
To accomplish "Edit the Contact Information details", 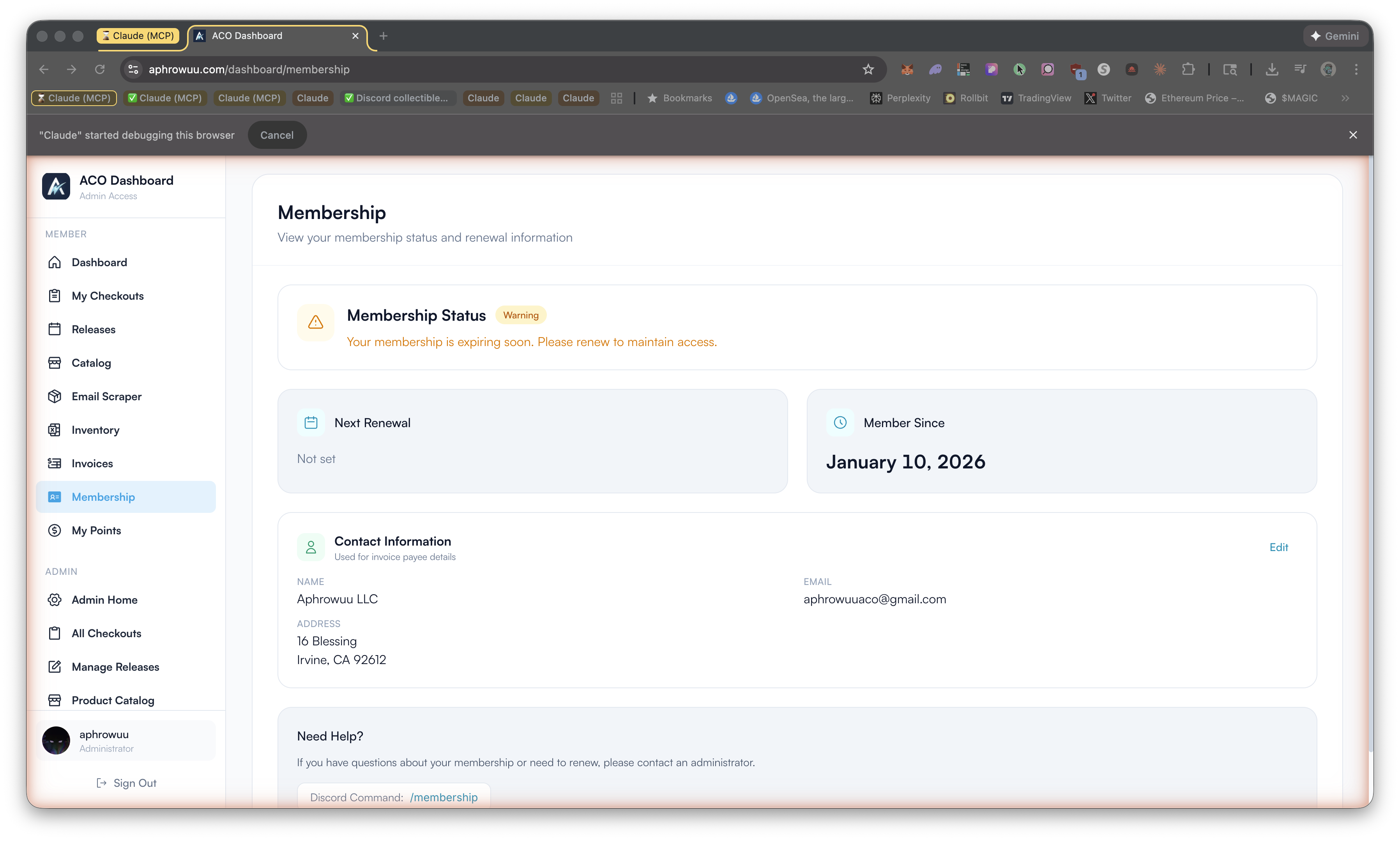I will (1278, 548).
